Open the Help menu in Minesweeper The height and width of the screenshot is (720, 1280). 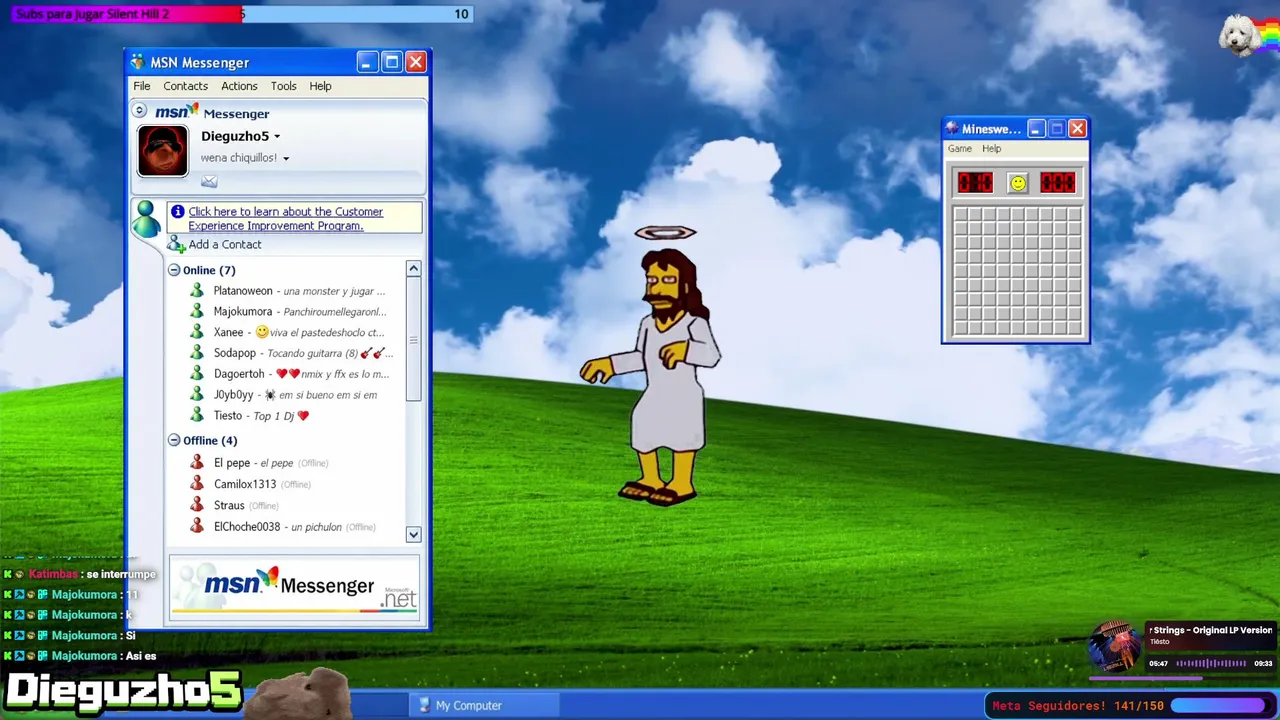(x=991, y=149)
